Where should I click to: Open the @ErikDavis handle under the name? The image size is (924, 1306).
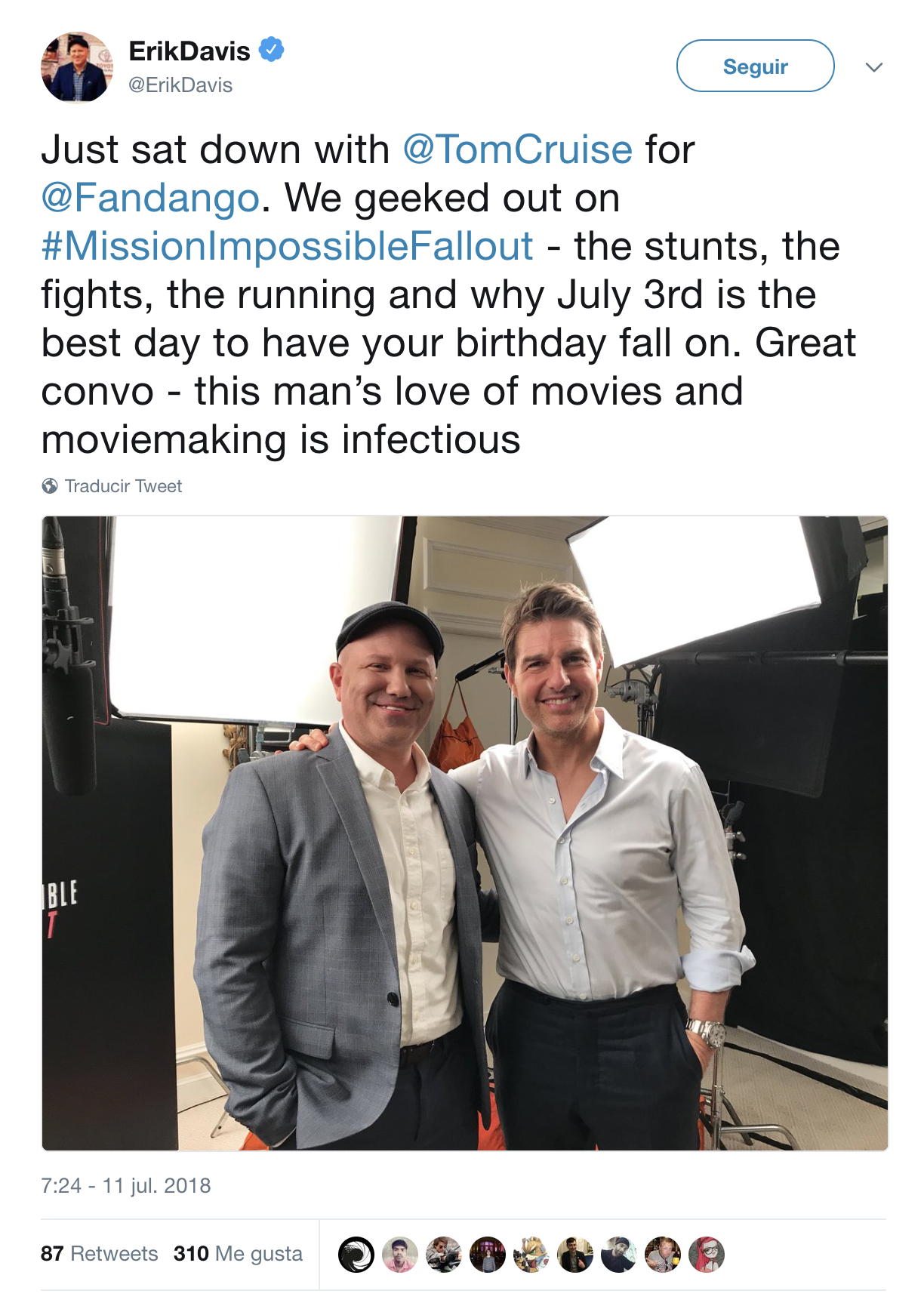pyautogui.click(x=180, y=85)
